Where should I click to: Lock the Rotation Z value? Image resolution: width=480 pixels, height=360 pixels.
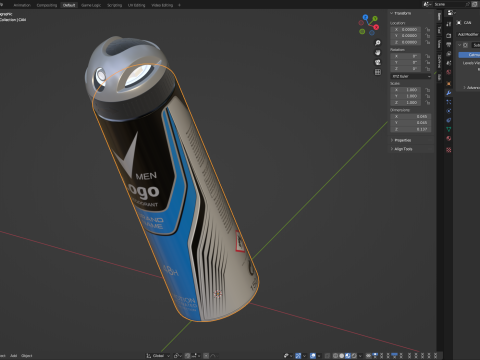pos(428,69)
